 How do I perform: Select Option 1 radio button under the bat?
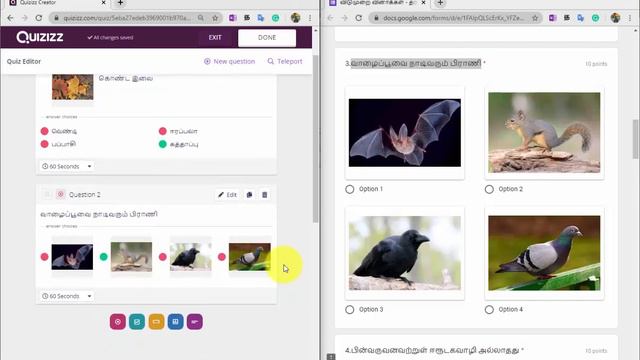coord(350,189)
